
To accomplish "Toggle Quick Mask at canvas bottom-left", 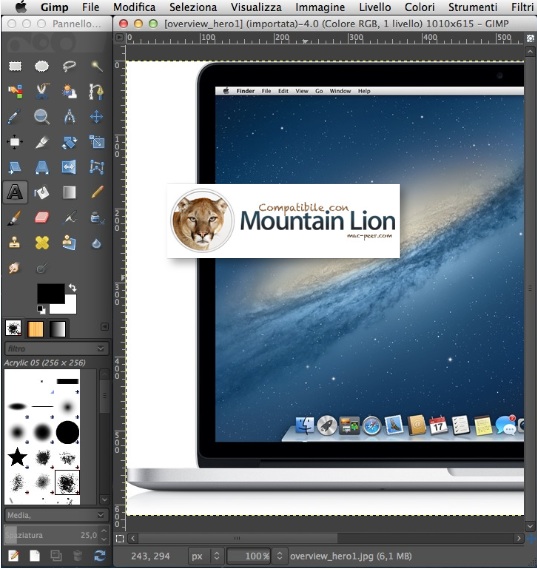I will pos(119,539).
